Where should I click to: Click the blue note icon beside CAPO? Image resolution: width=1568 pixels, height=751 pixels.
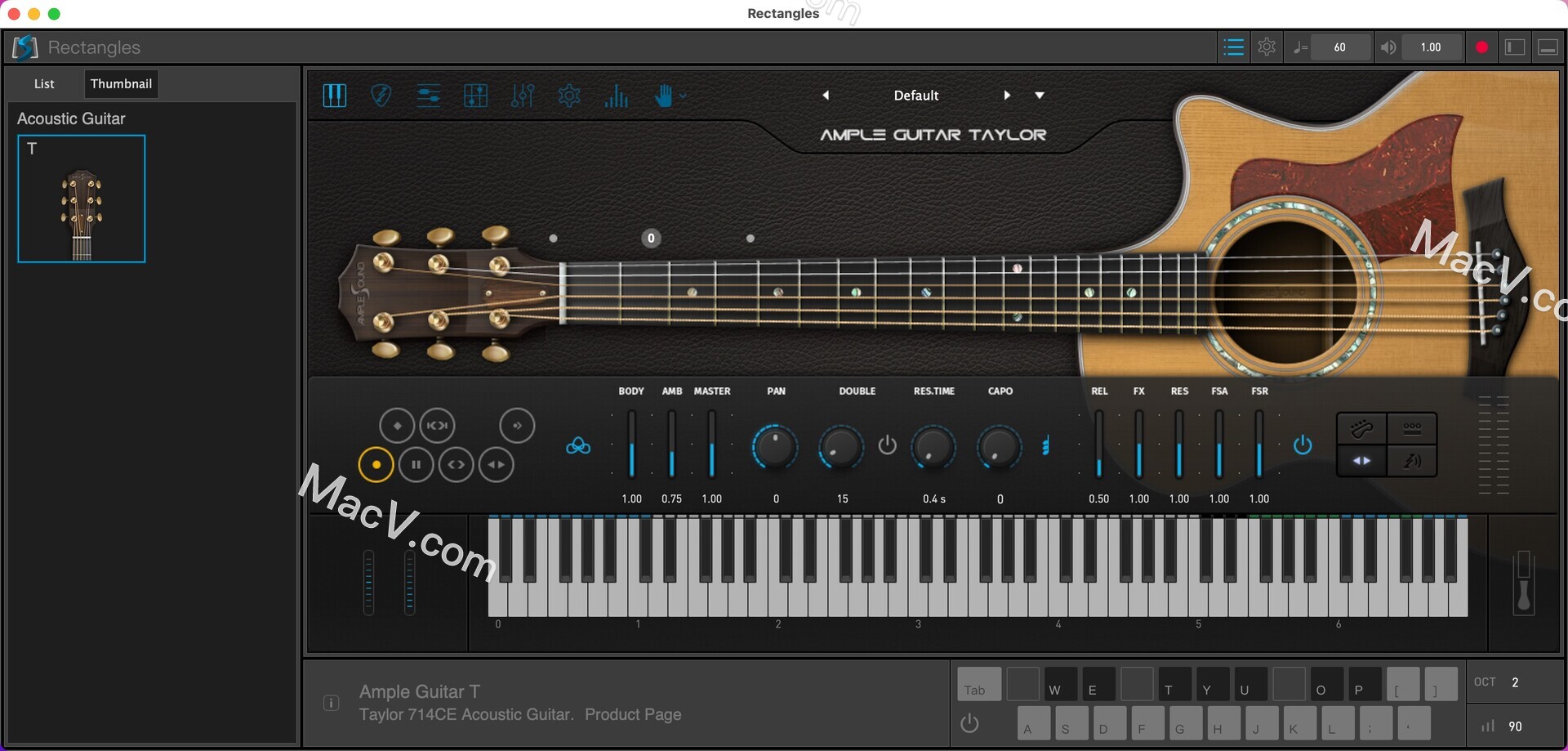point(1045,446)
